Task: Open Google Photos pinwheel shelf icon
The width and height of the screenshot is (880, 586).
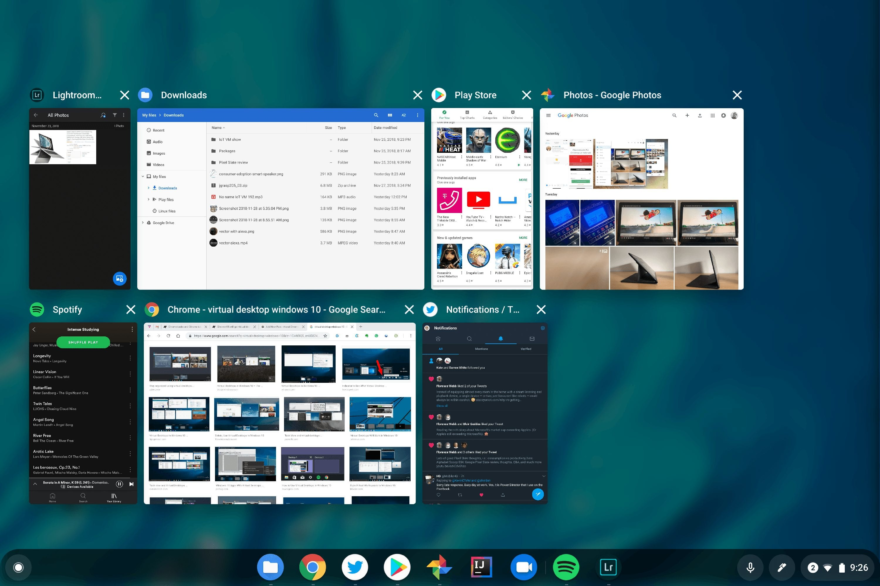Action: pyautogui.click(x=439, y=567)
